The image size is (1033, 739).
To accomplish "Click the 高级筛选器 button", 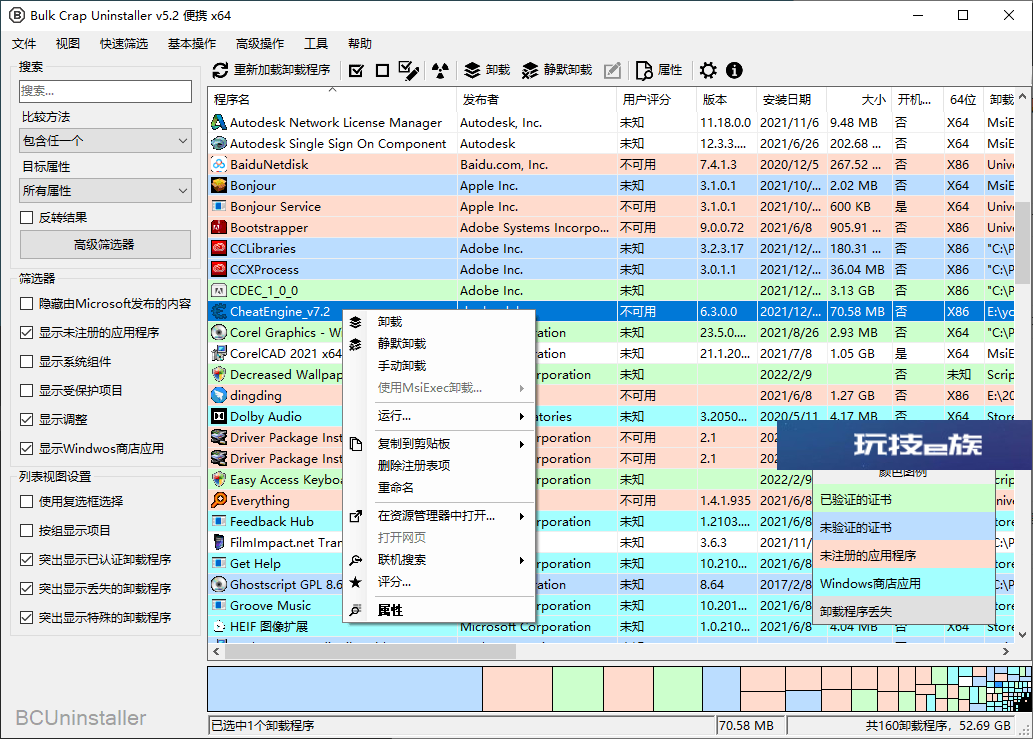I will 105,245.
